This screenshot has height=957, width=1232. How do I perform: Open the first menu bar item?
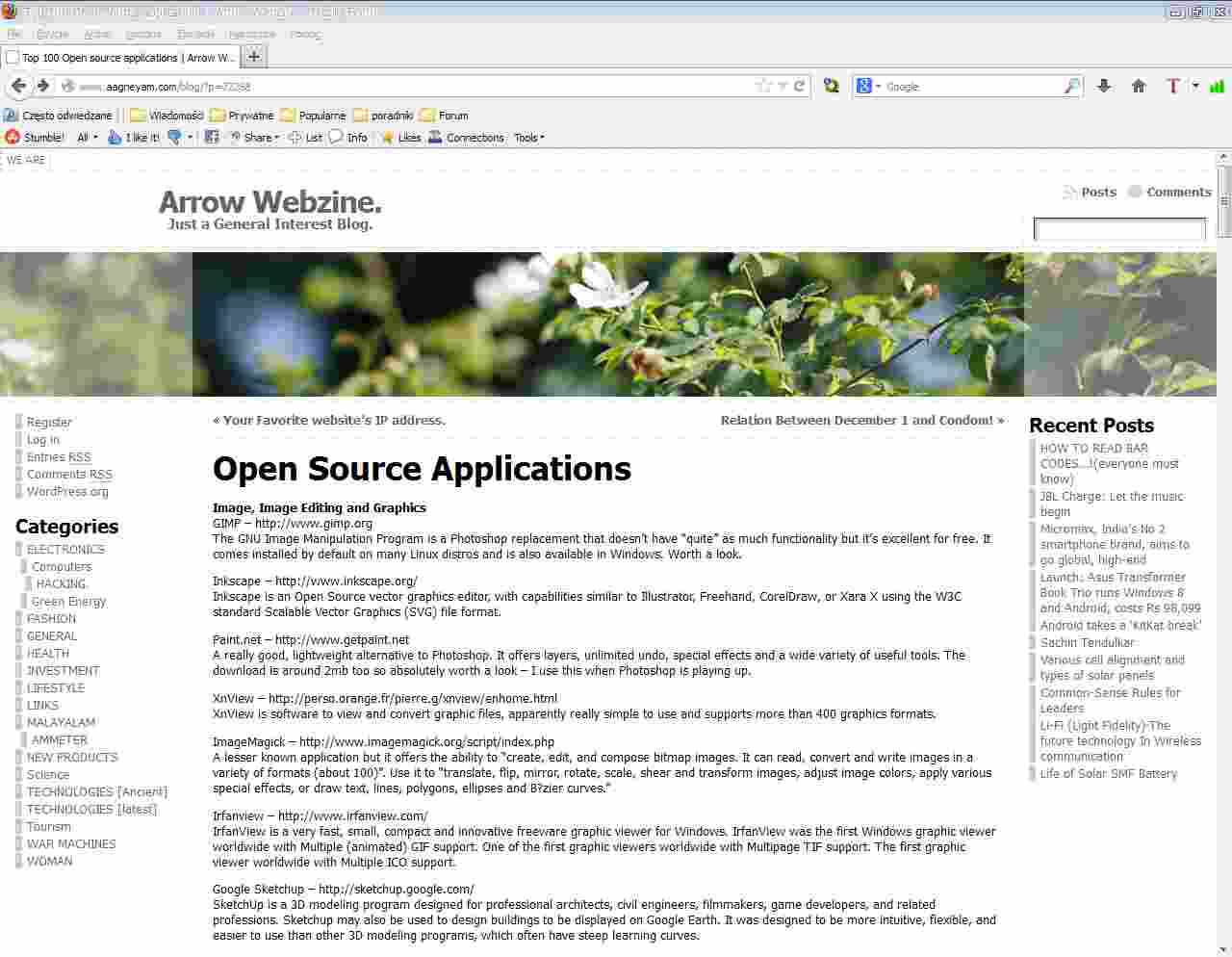14,34
